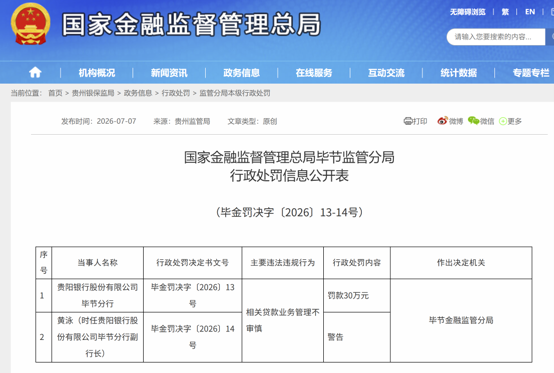Click 首页 in breadcrumb
This screenshot has height=373, width=554.
[x=55, y=93]
